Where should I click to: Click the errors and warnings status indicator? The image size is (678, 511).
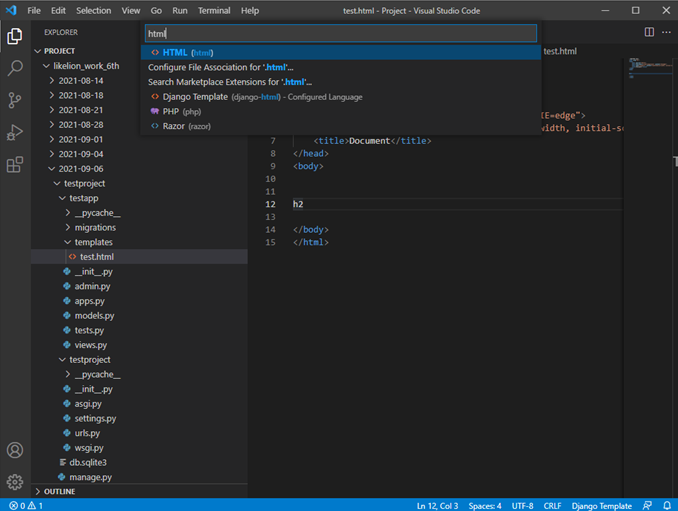(x=26, y=505)
